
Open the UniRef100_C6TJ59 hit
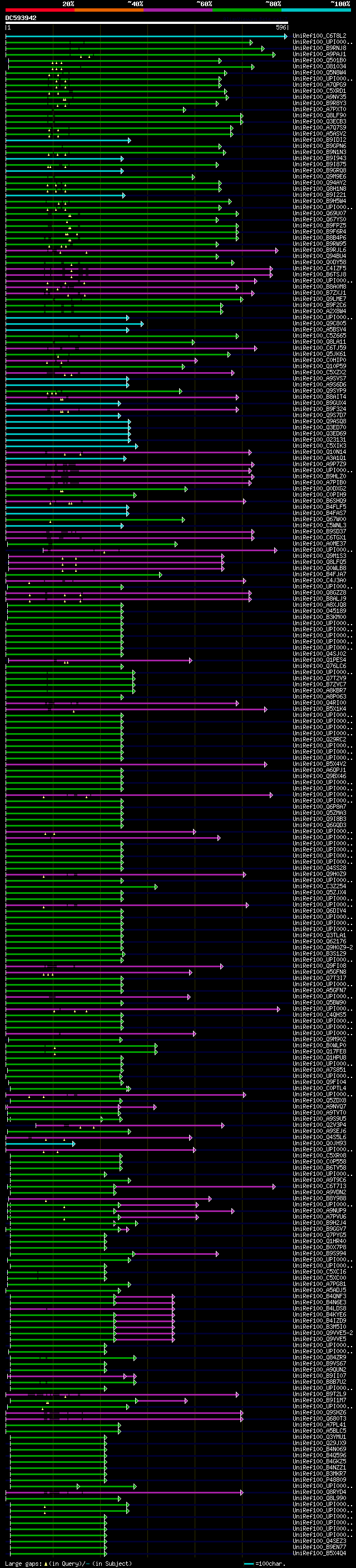(x=319, y=348)
